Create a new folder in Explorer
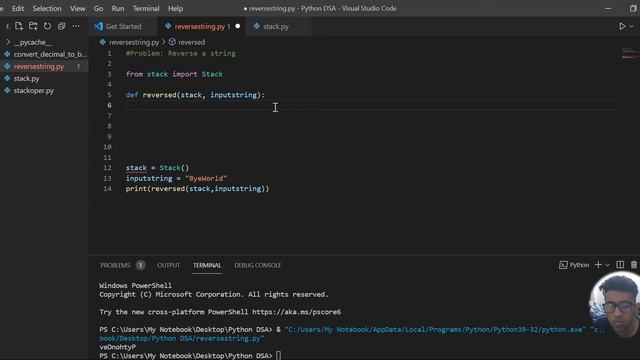This screenshot has height=360, width=640. [x=33, y=26]
